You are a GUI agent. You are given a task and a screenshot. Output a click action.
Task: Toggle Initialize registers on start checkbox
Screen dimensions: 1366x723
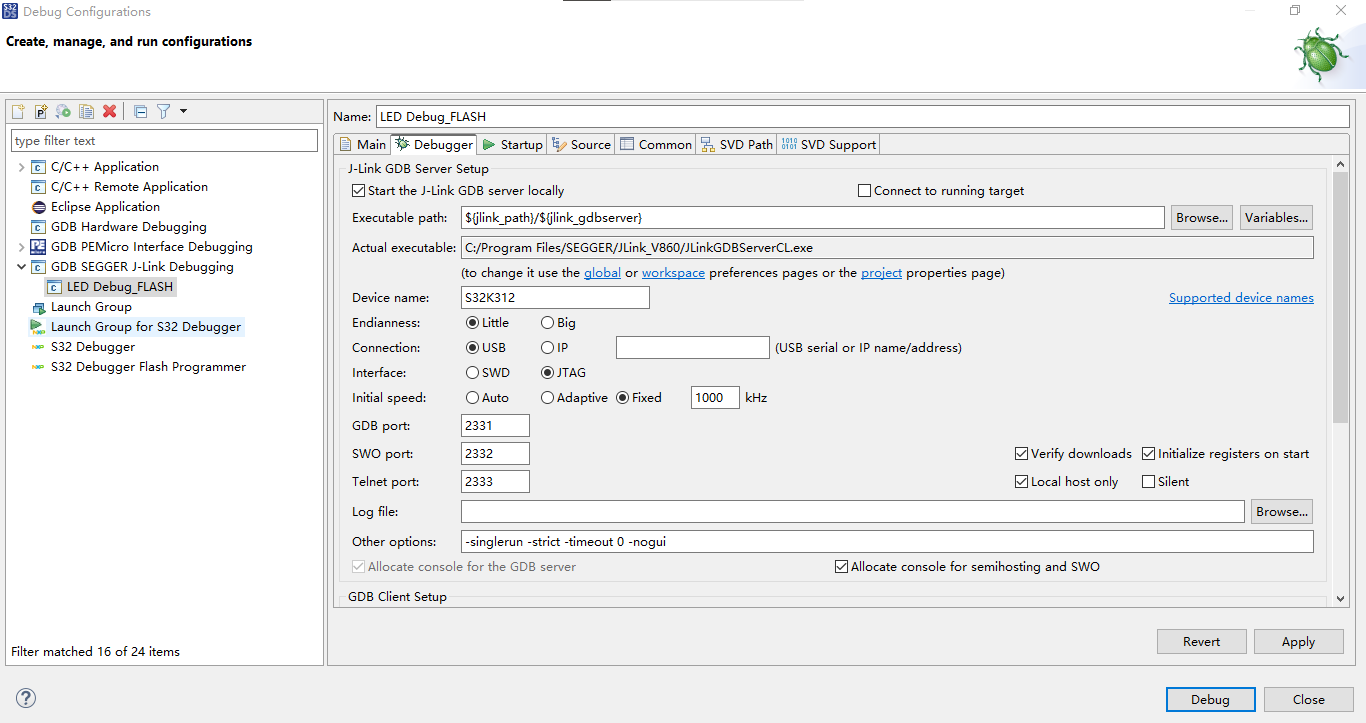pos(1149,454)
